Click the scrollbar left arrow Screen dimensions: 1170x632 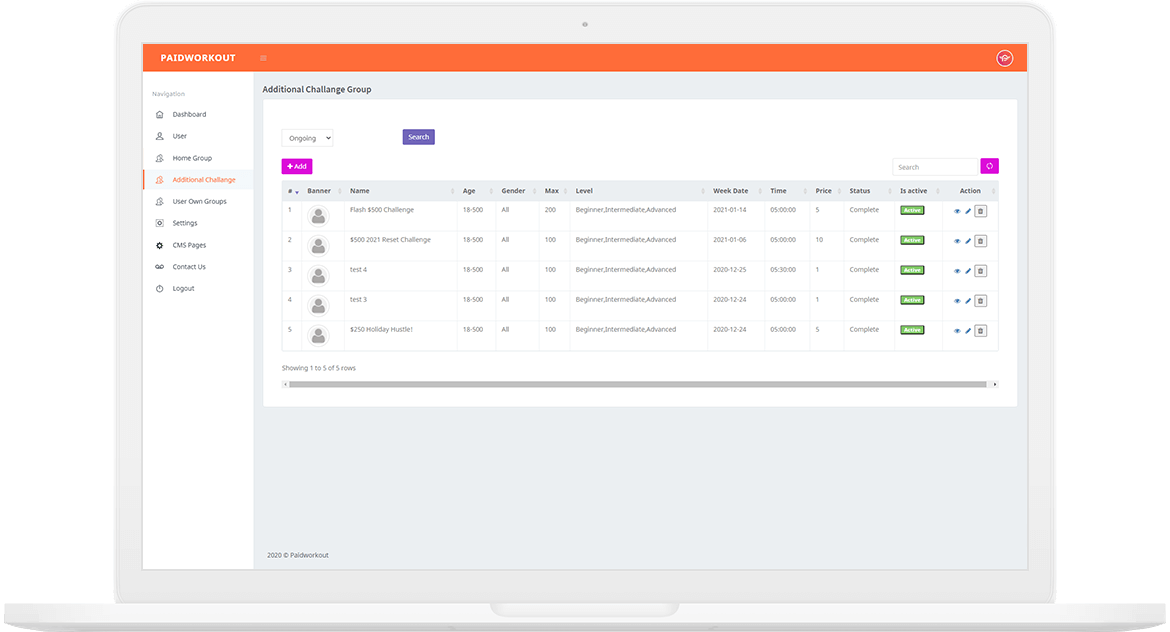point(285,384)
